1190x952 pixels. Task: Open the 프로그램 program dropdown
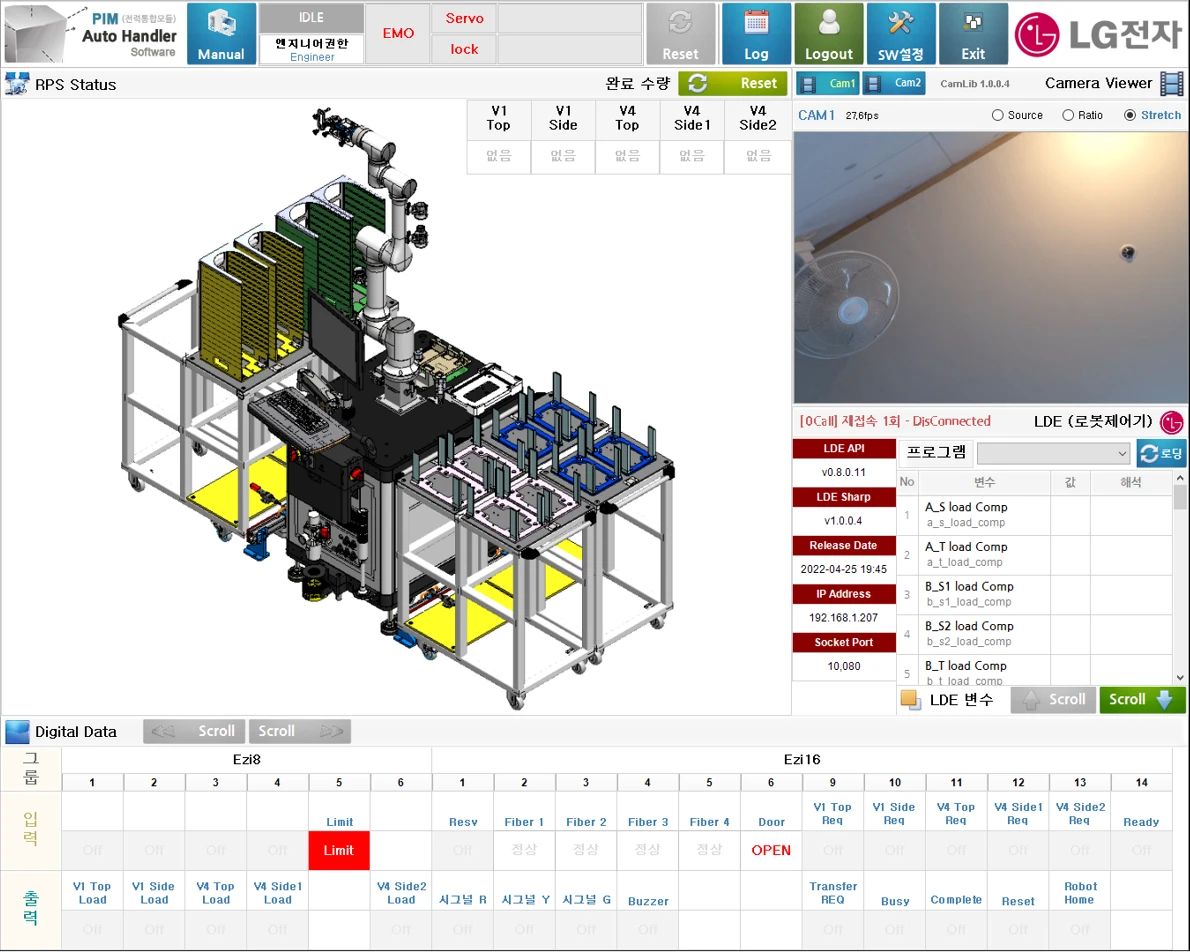pyautogui.click(x=1053, y=453)
